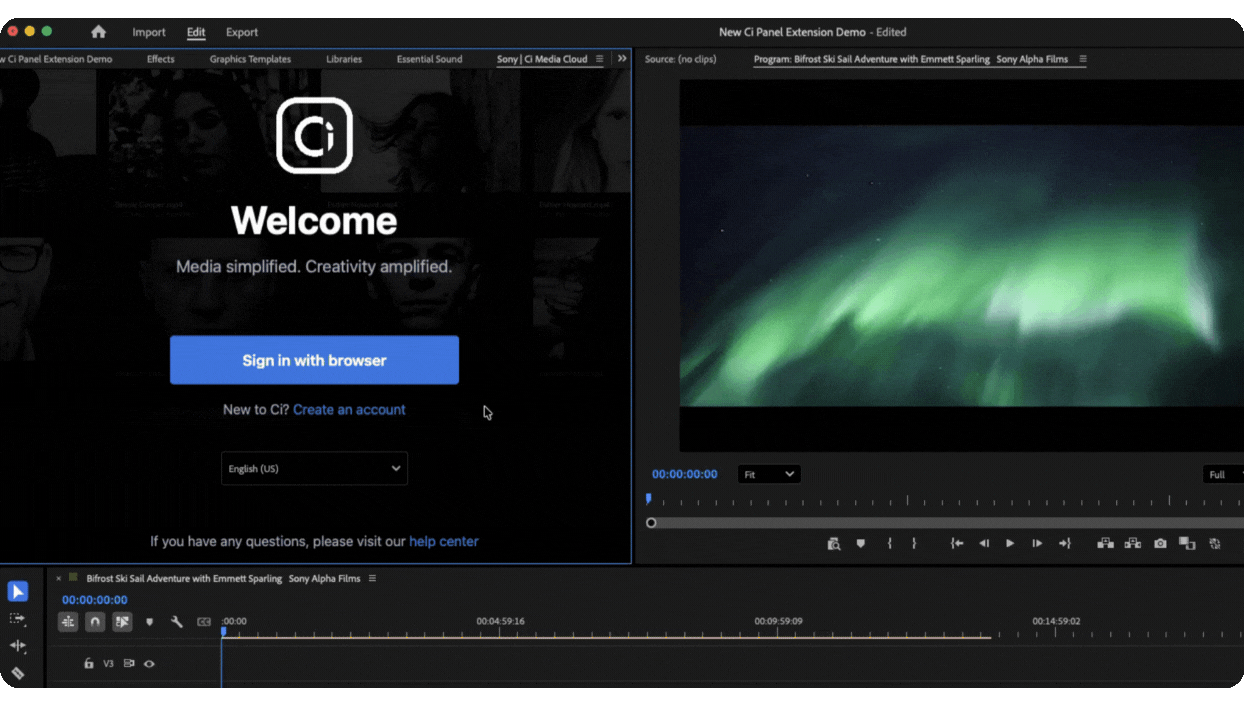This screenshot has width=1244, height=706.
Task: Click the Ci logo icon
Action: (x=314, y=135)
